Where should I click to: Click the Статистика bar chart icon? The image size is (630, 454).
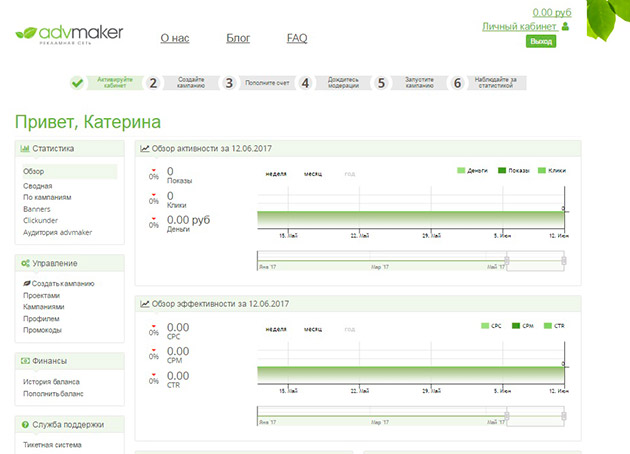(x=25, y=149)
